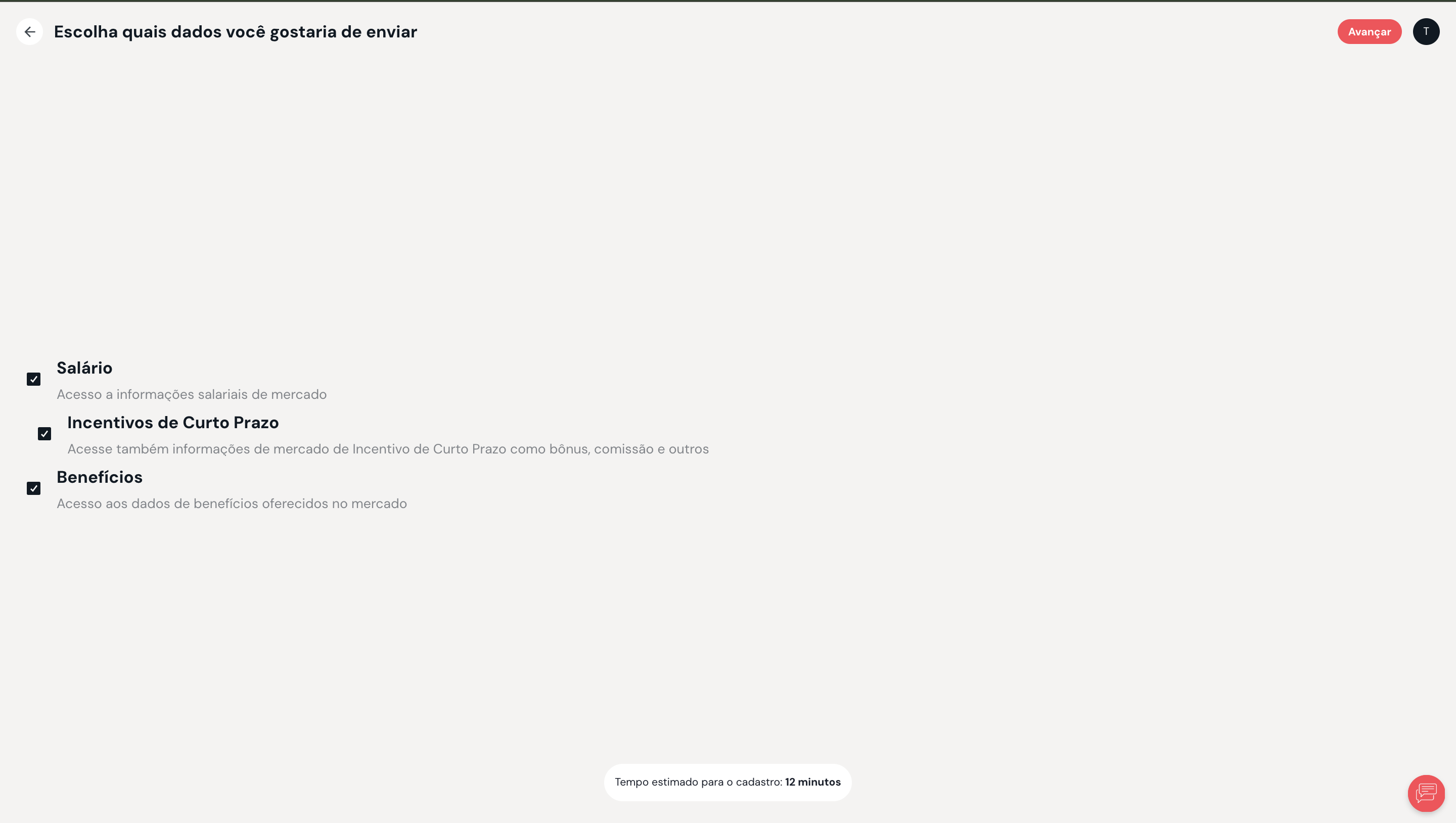Click the Benefícios description about market benefits
Screen dimensions: 1456x823
[x=232, y=504]
